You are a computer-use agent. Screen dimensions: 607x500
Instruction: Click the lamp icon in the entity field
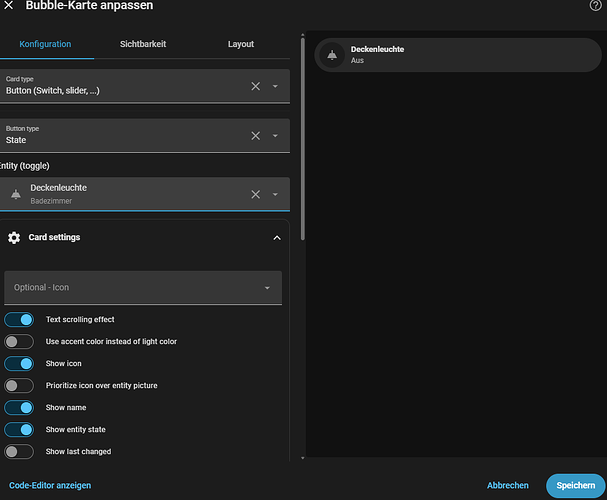click(x=16, y=194)
